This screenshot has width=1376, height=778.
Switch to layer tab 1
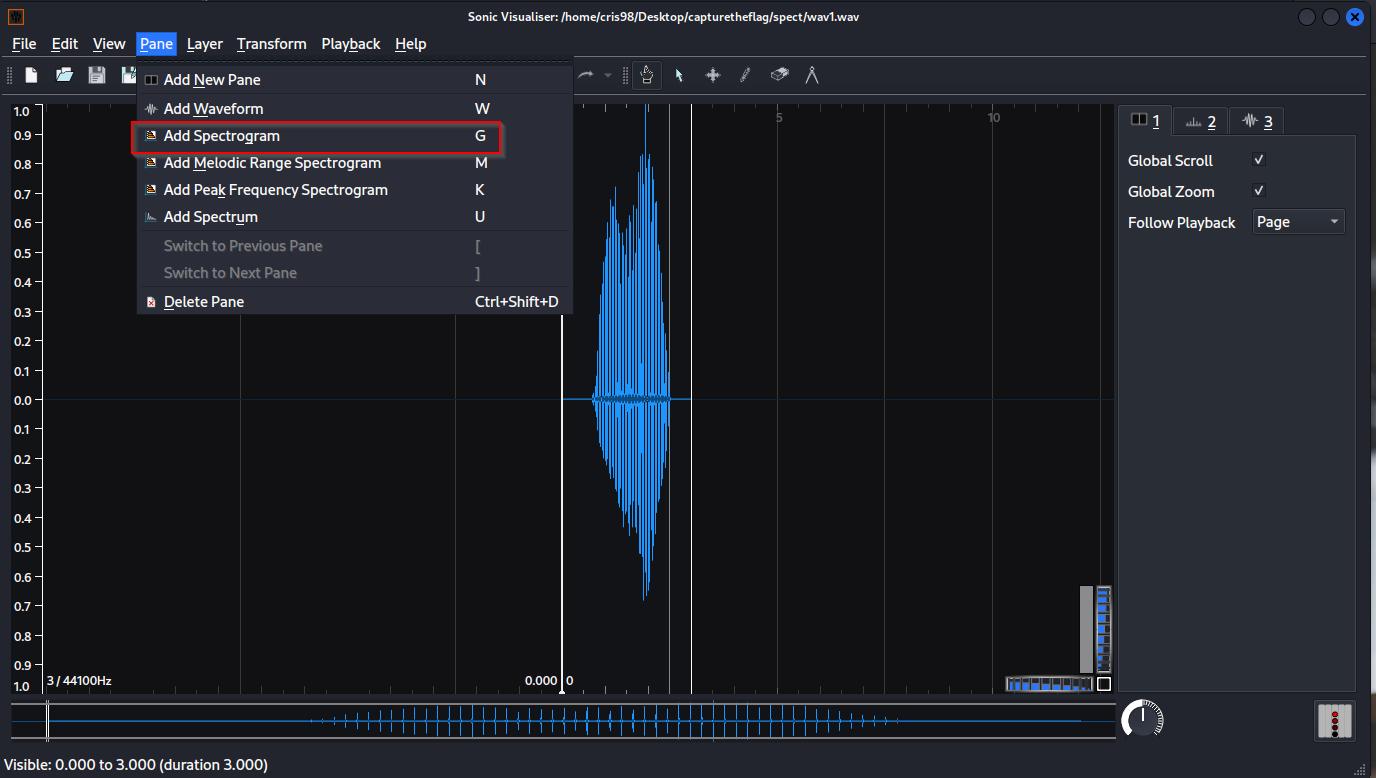click(x=1145, y=121)
